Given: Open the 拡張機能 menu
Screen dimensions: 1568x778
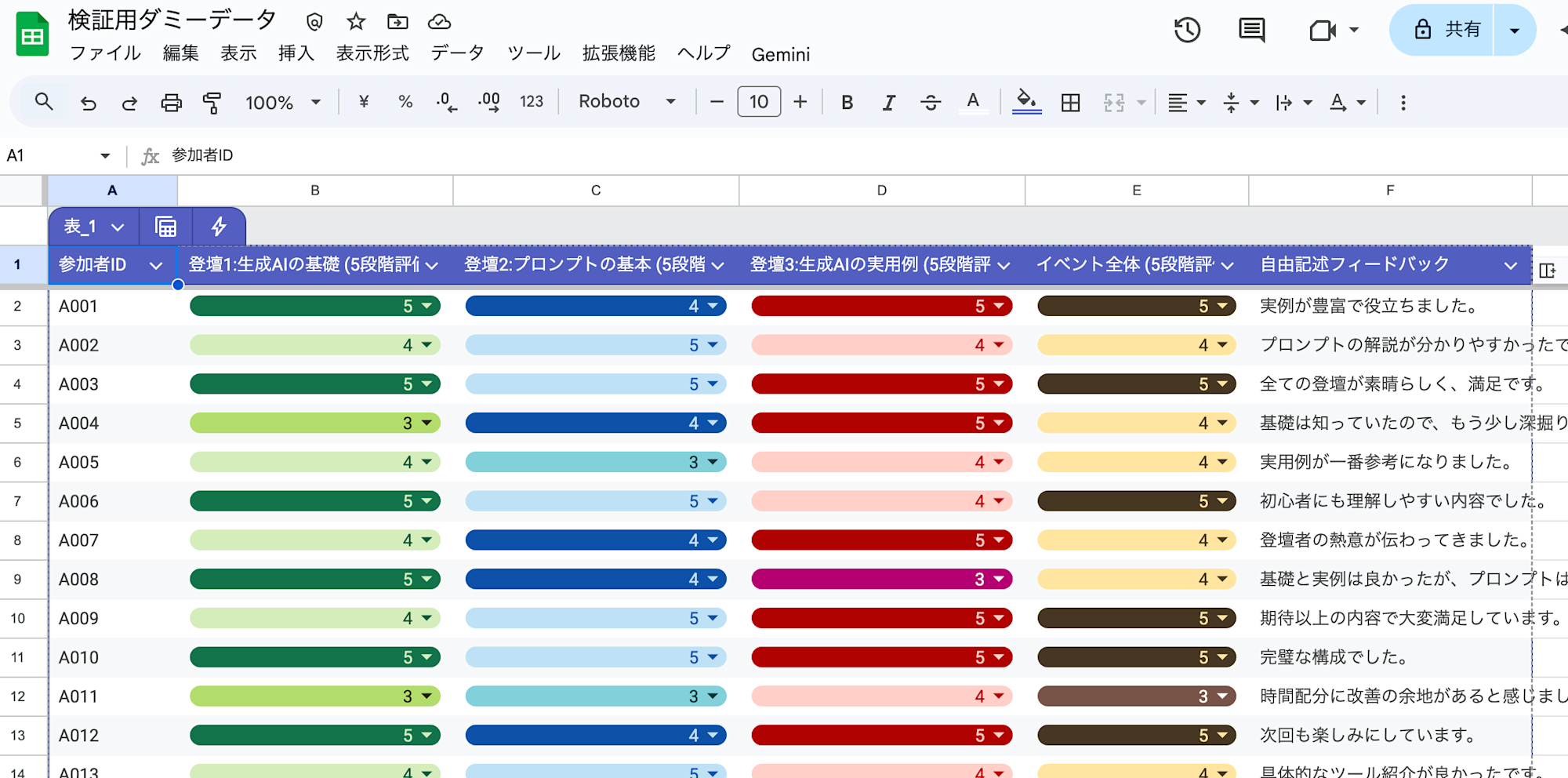Looking at the screenshot, I should point(618,53).
